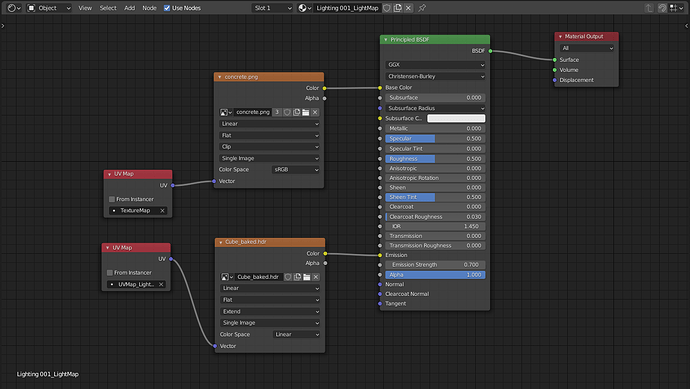Expand the right sidebar region arrow
The image size is (690, 389).
687,26
